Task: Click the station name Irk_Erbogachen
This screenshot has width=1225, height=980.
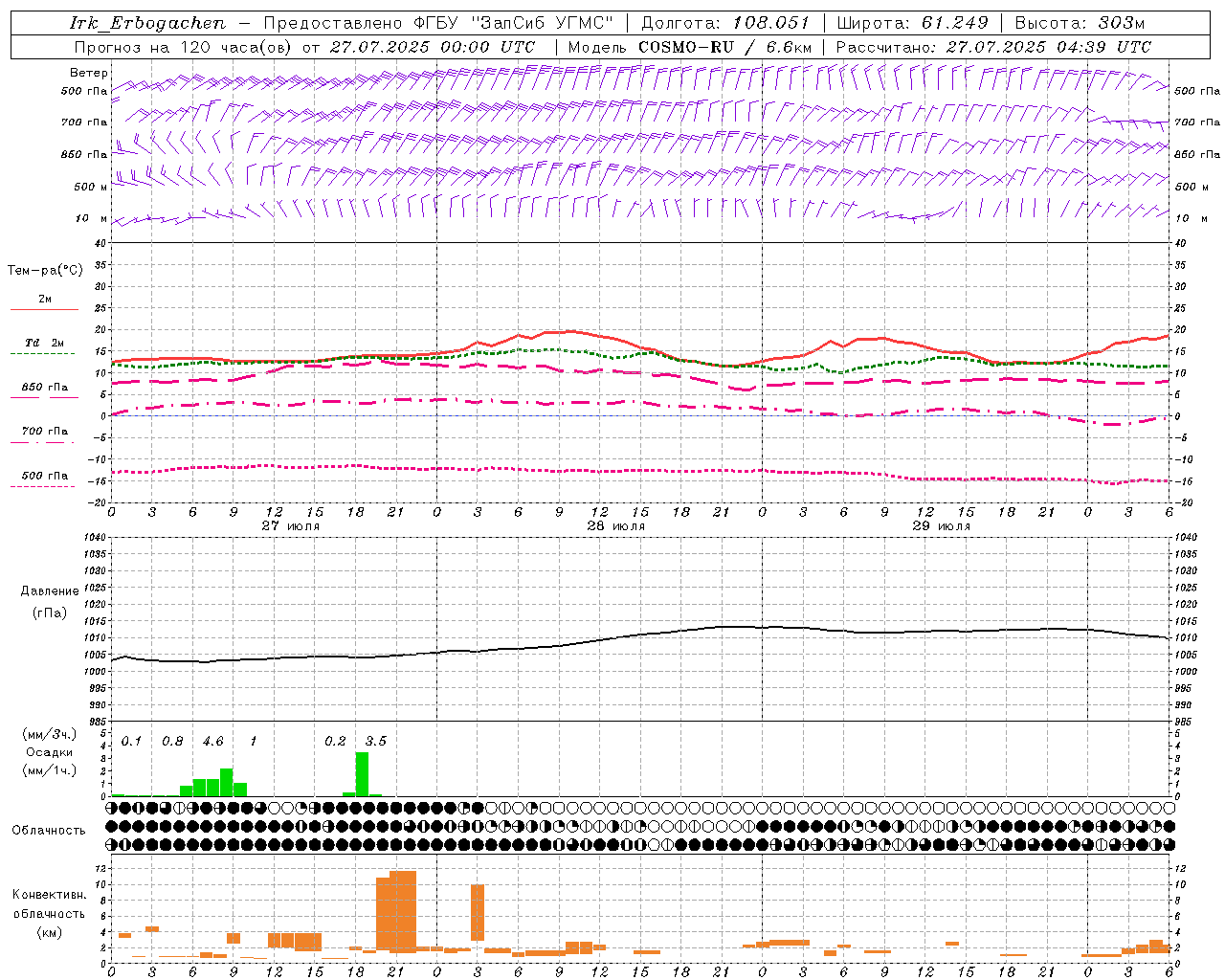Action: [x=147, y=23]
